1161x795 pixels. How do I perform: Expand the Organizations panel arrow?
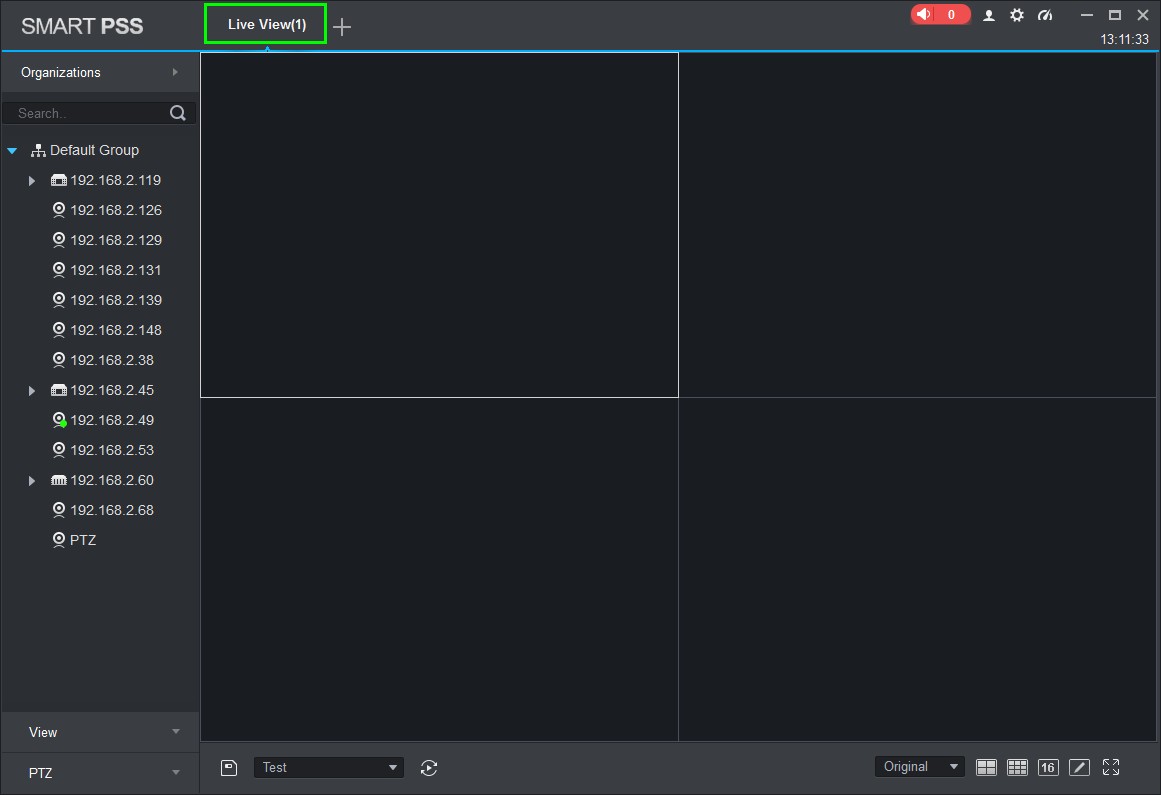175,72
